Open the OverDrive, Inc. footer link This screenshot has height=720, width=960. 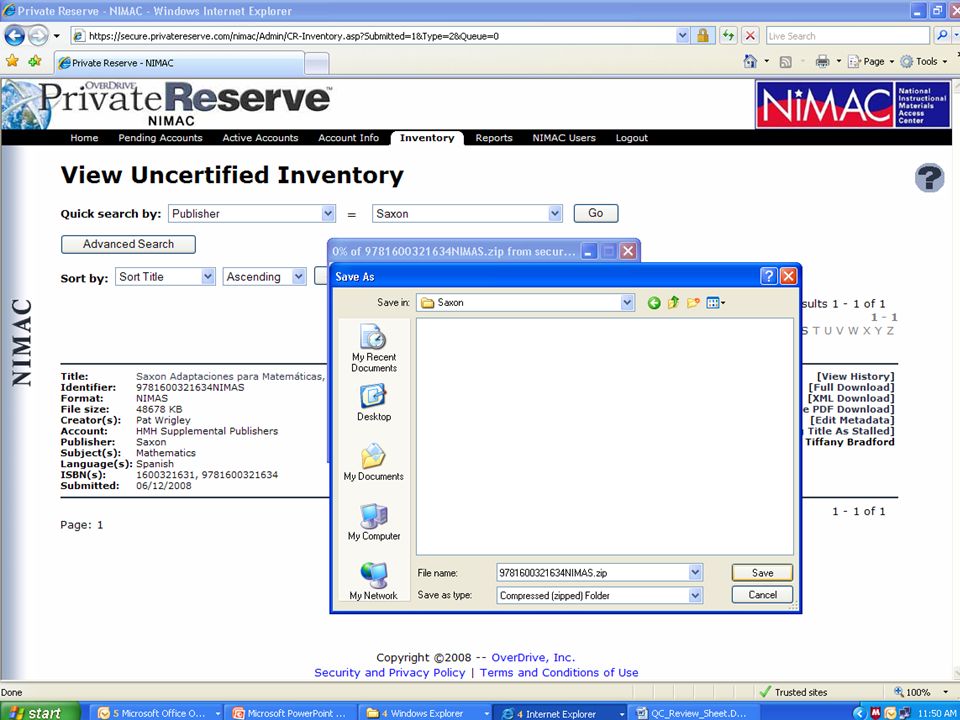533,658
